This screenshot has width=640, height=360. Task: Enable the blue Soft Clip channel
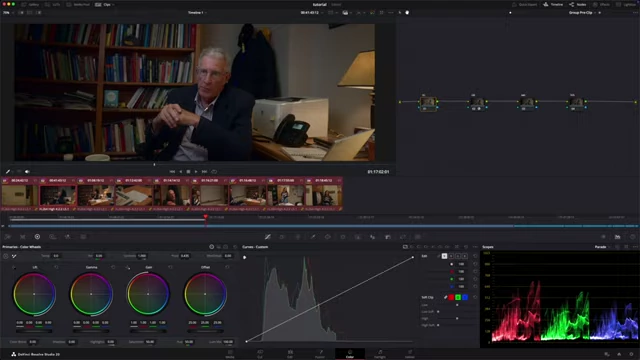click(465, 298)
